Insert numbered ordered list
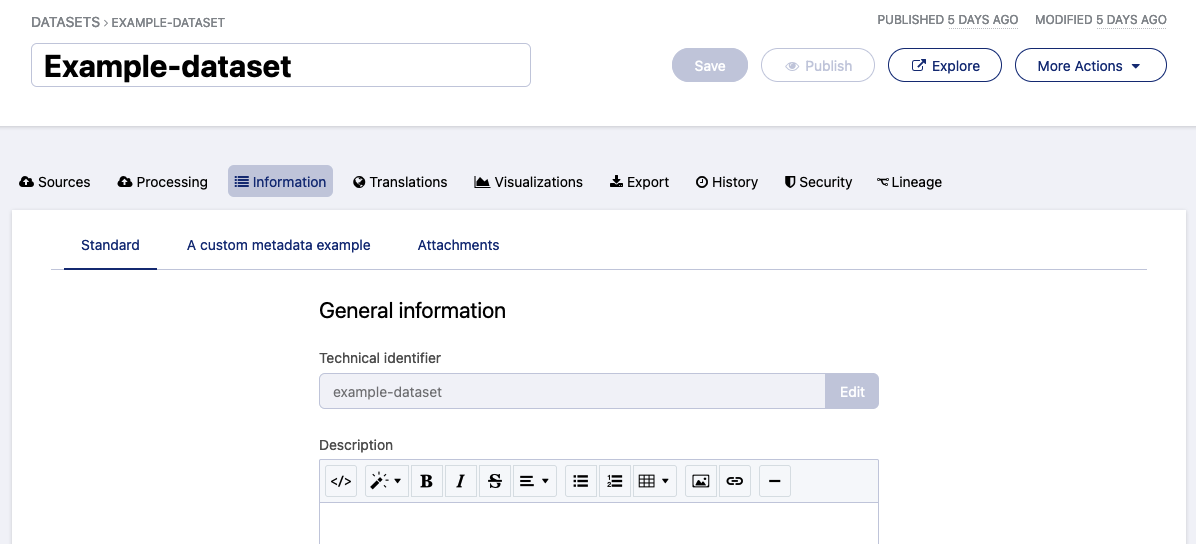This screenshot has width=1196, height=544. coord(614,481)
